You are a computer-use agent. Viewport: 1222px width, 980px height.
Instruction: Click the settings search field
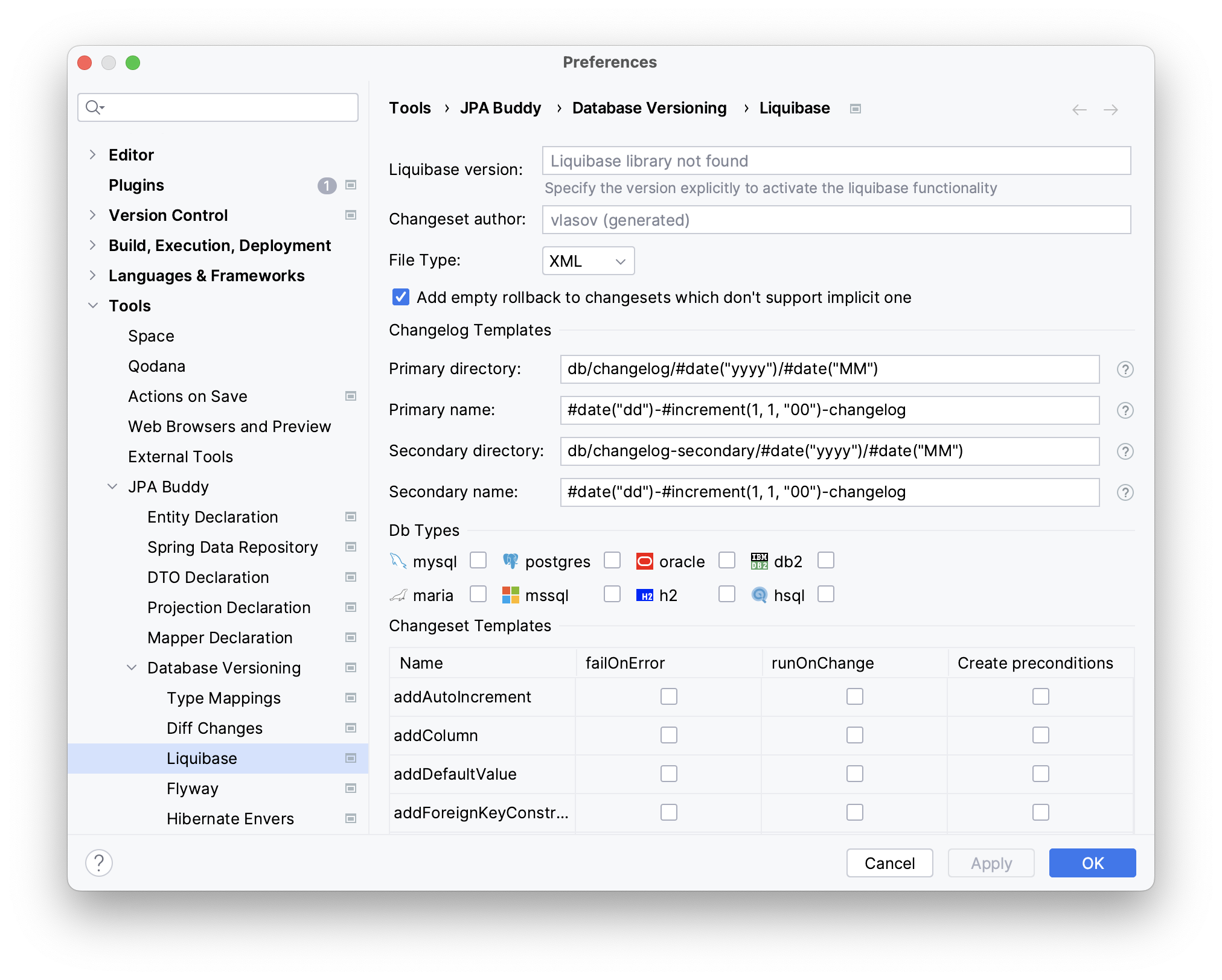pyautogui.click(x=218, y=107)
